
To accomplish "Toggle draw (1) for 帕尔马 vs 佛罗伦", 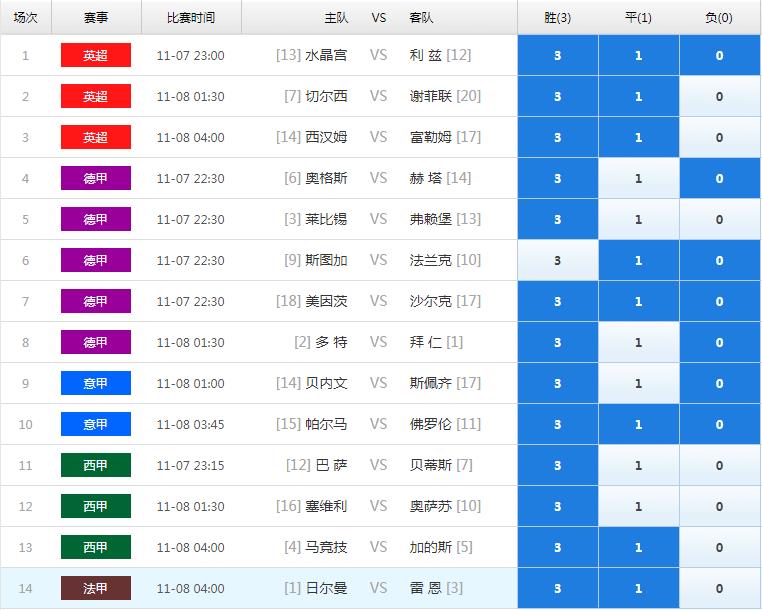I will [x=639, y=424].
